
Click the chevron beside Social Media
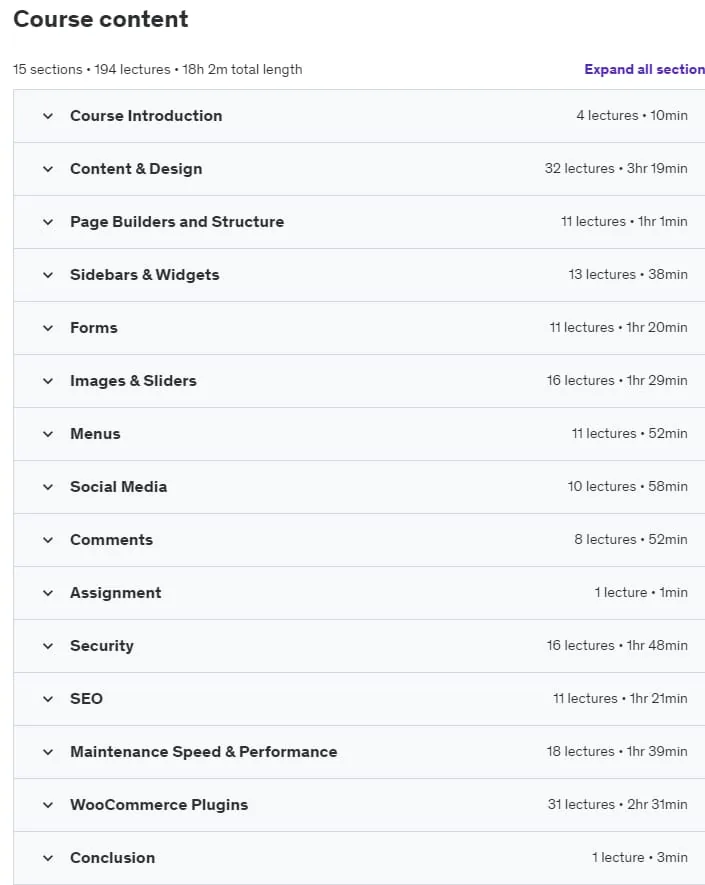(x=48, y=488)
